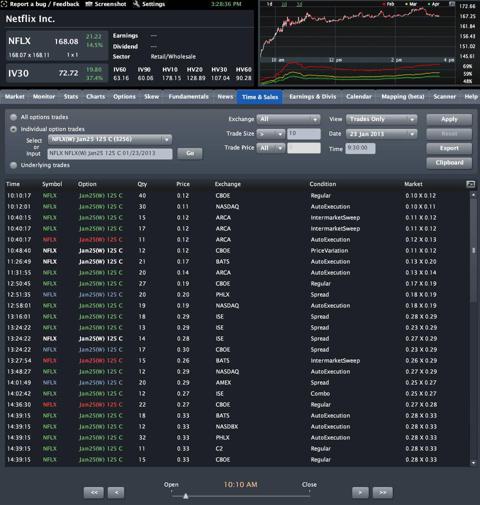
Task: Open Settings wrench icon
Action: (136, 4)
